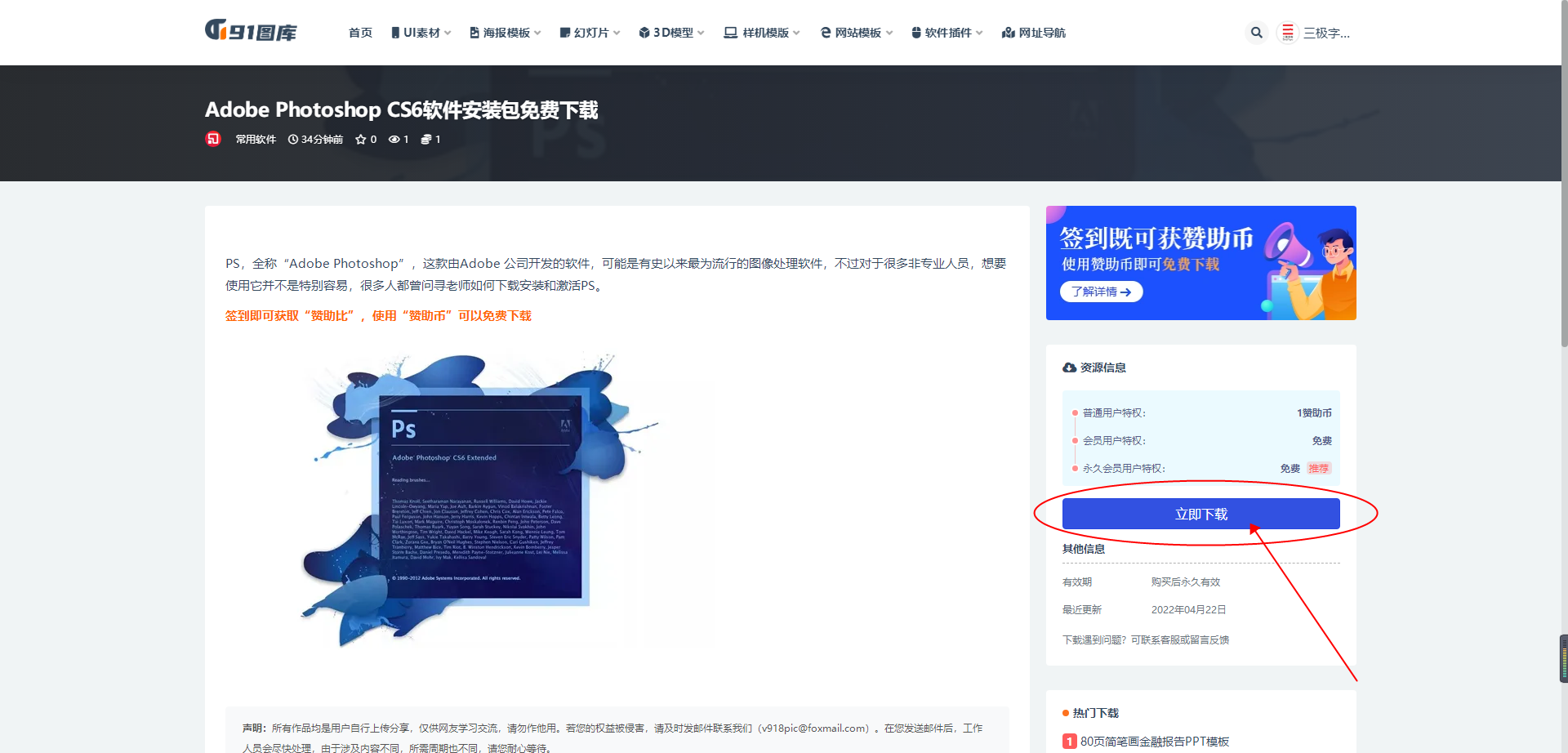Click the red author avatar icon
Viewport: 1568px width, 753px height.
[x=213, y=139]
